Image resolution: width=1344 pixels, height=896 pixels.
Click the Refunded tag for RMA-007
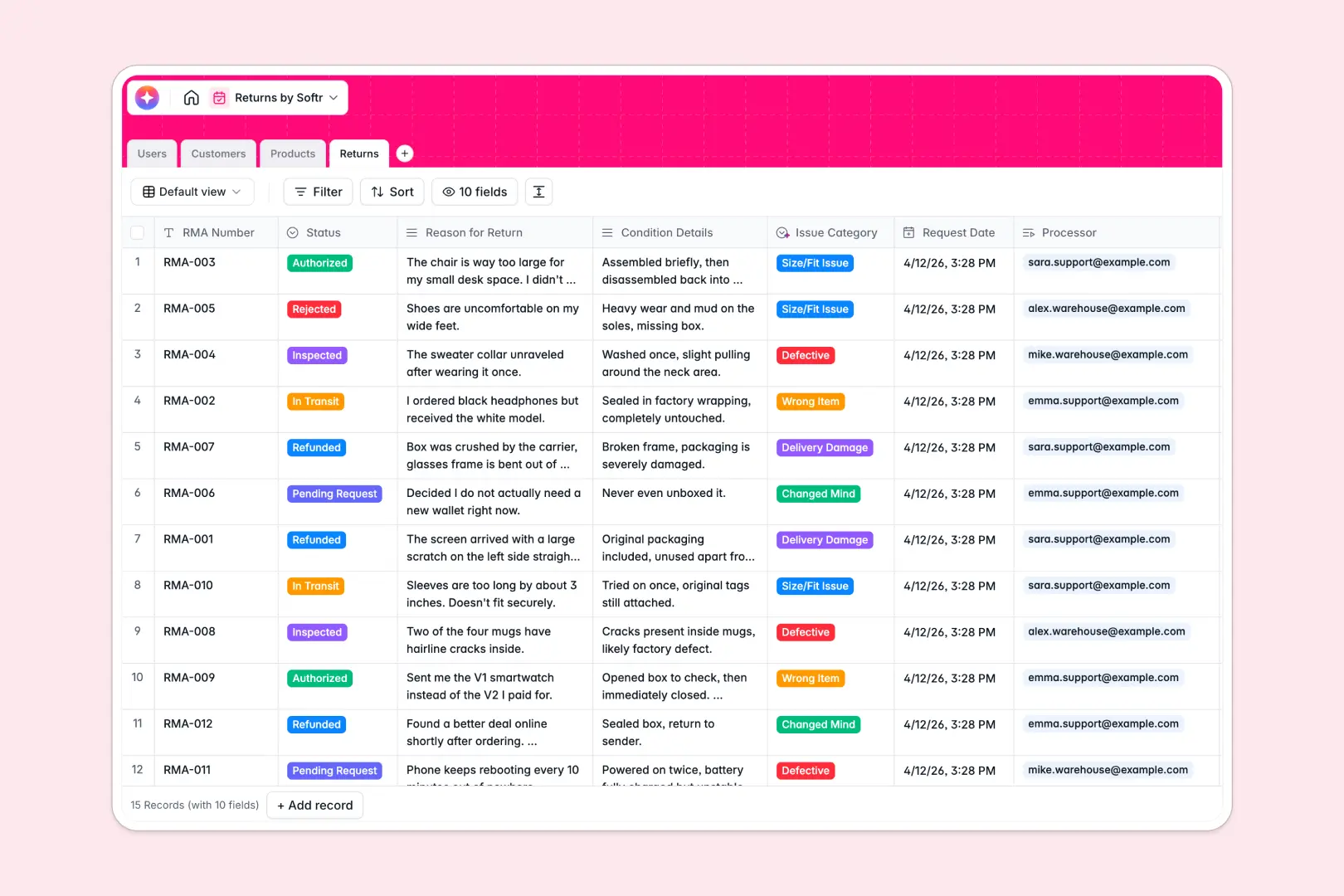point(317,448)
